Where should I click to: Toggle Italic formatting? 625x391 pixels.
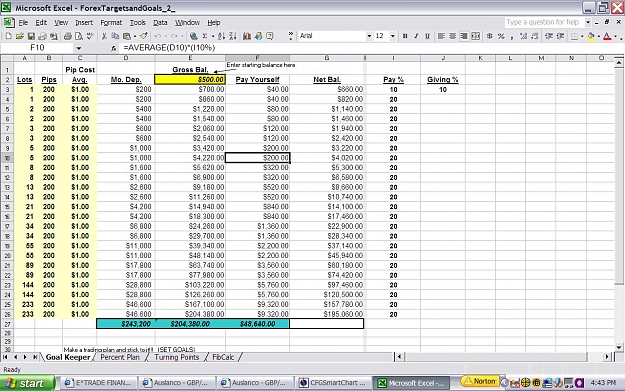416,36
